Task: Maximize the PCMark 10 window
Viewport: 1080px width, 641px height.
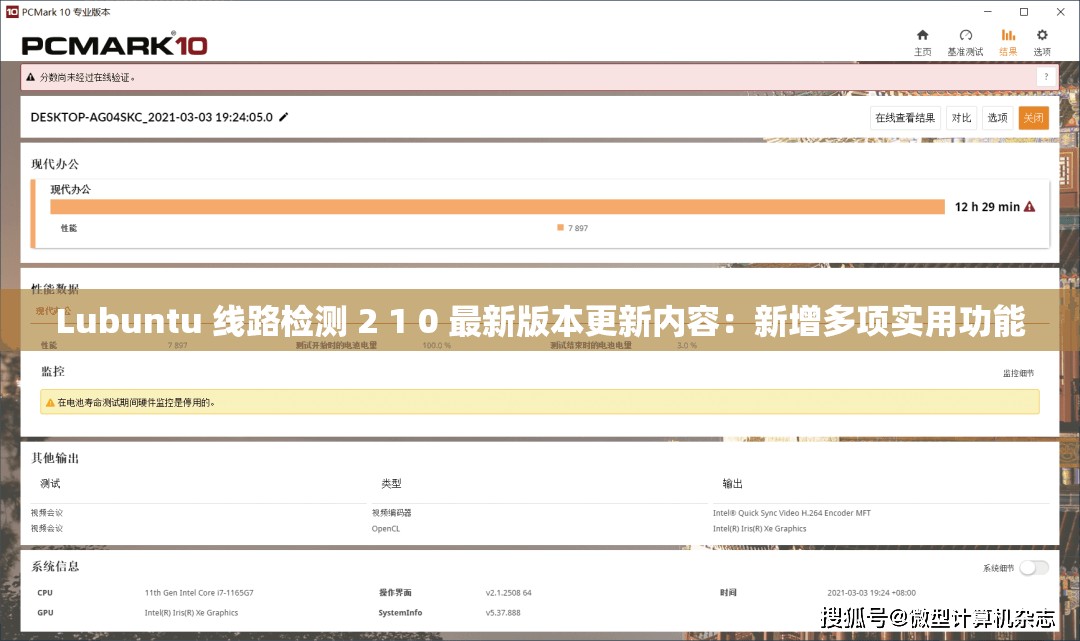Action: tap(1024, 12)
